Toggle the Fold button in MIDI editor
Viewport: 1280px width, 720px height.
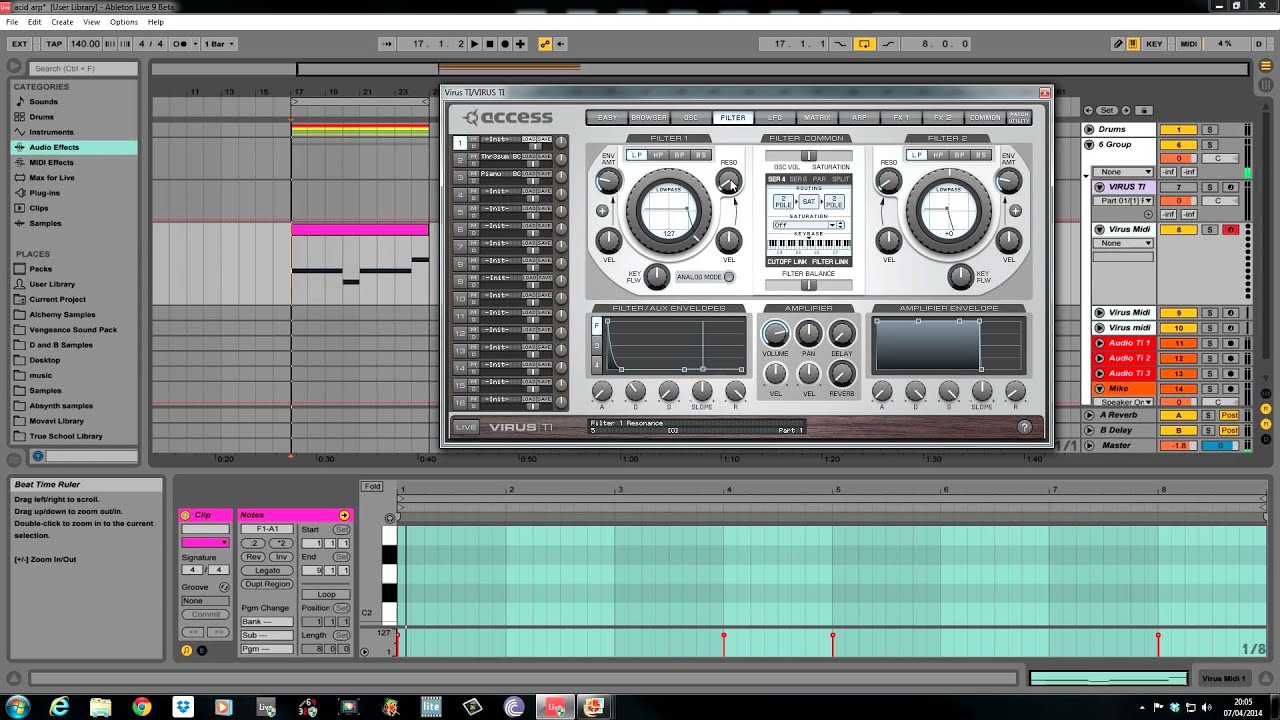point(372,487)
